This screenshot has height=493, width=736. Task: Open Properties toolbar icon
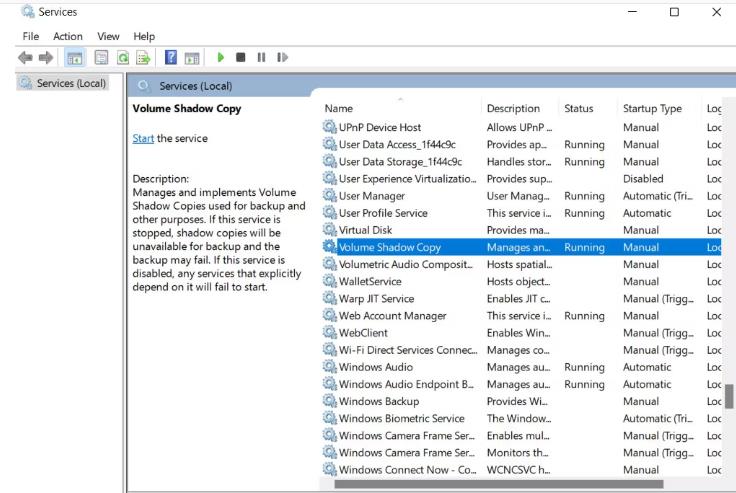(x=101, y=58)
